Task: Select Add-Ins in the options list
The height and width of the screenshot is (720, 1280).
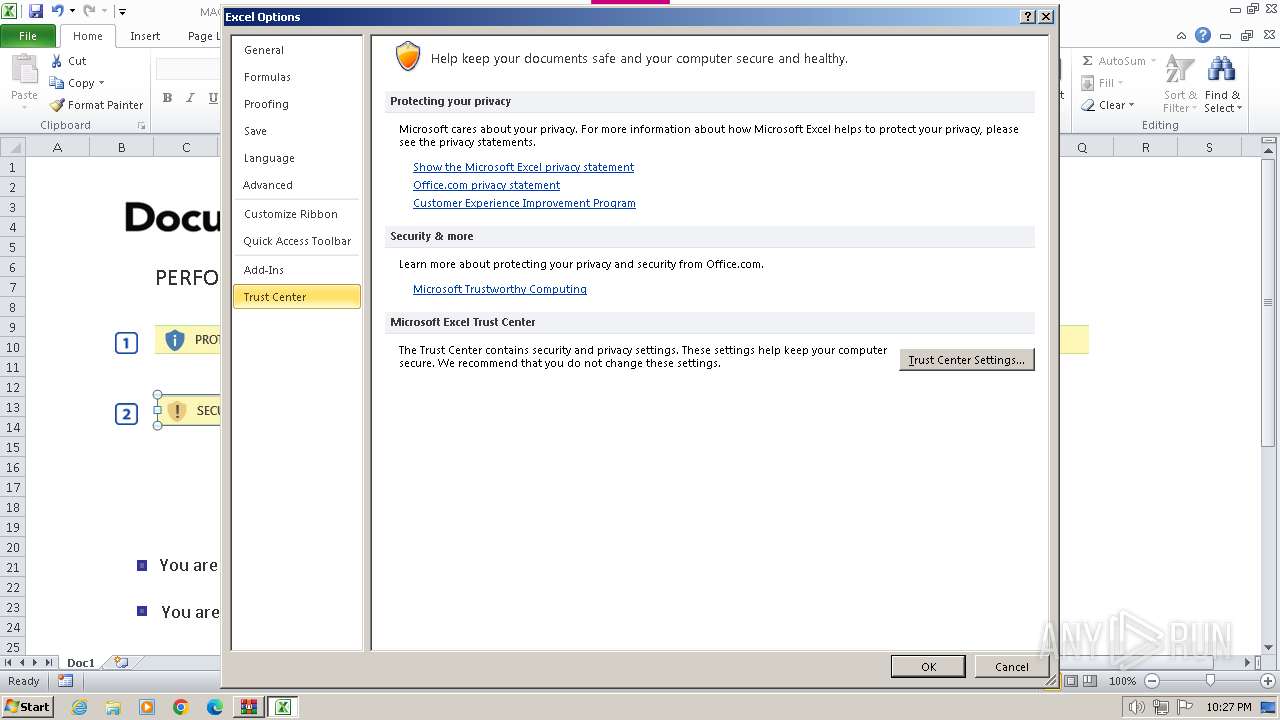Action: pos(297,270)
